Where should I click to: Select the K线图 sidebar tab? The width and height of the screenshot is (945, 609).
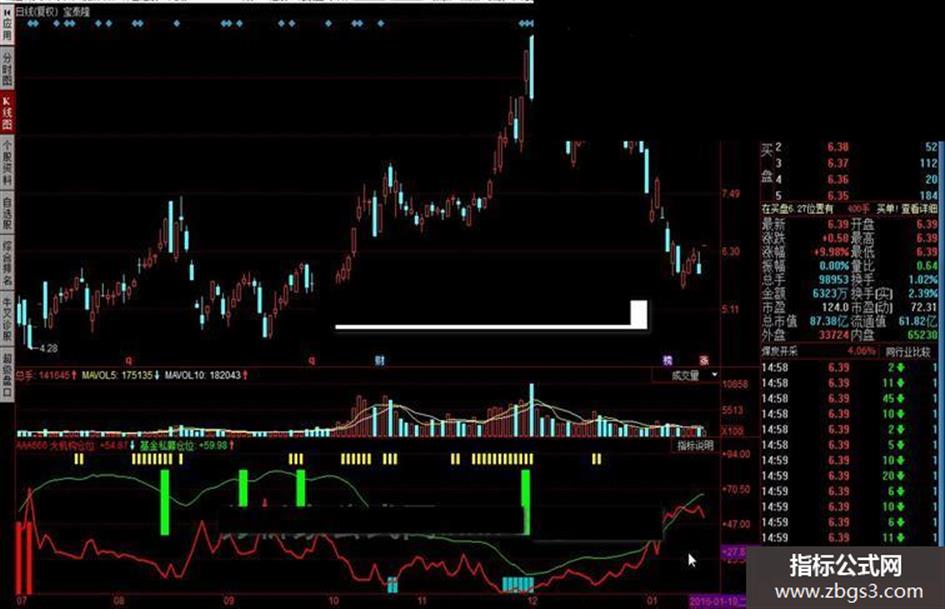pyautogui.click(x=7, y=112)
